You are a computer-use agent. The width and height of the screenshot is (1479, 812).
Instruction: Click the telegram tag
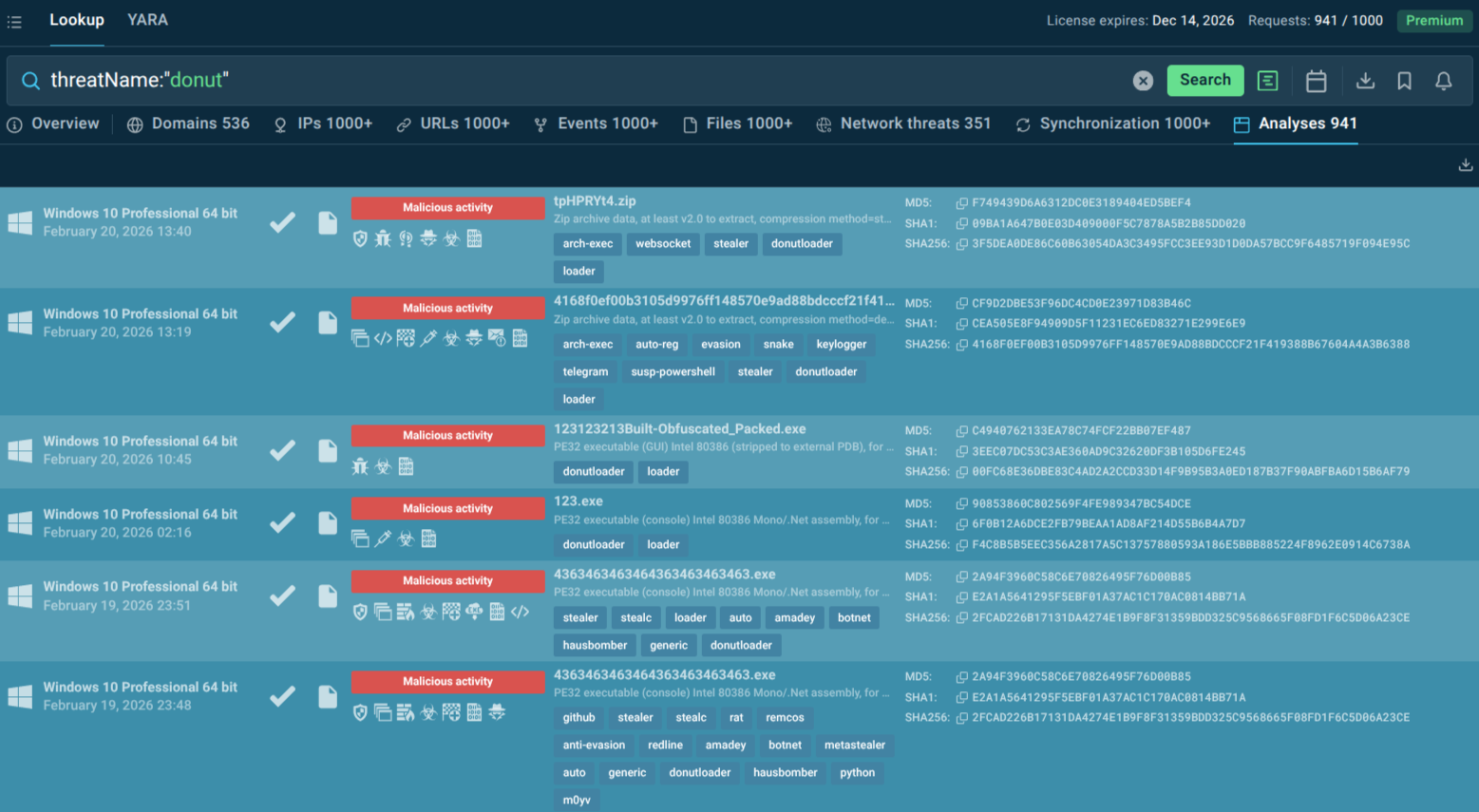pyautogui.click(x=585, y=372)
